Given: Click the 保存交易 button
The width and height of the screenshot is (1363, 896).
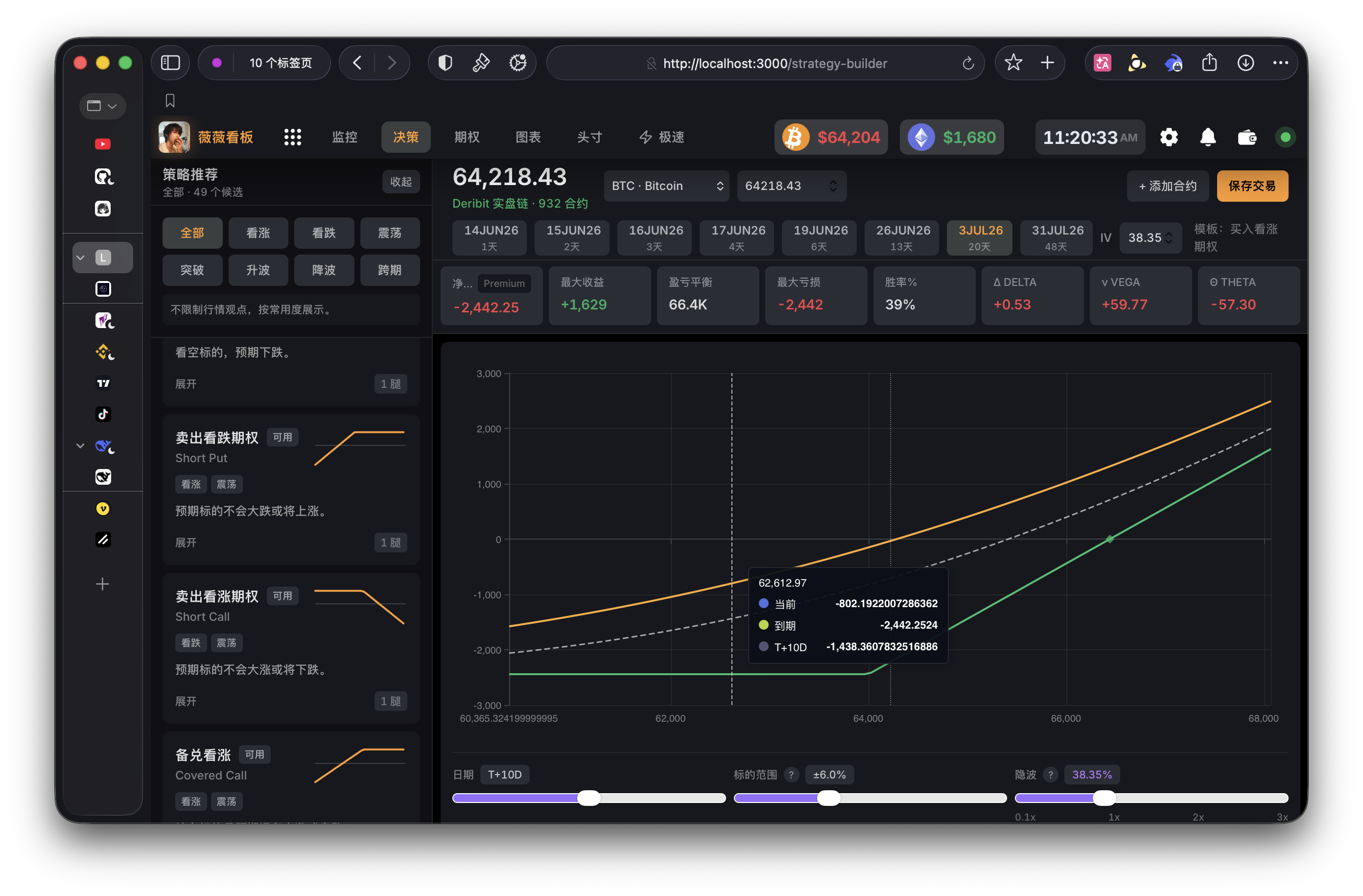Looking at the screenshot, I should [1252, 186].
